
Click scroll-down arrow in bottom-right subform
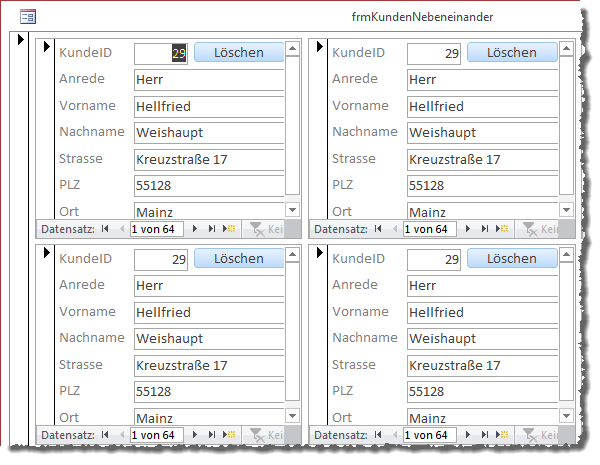566,416
